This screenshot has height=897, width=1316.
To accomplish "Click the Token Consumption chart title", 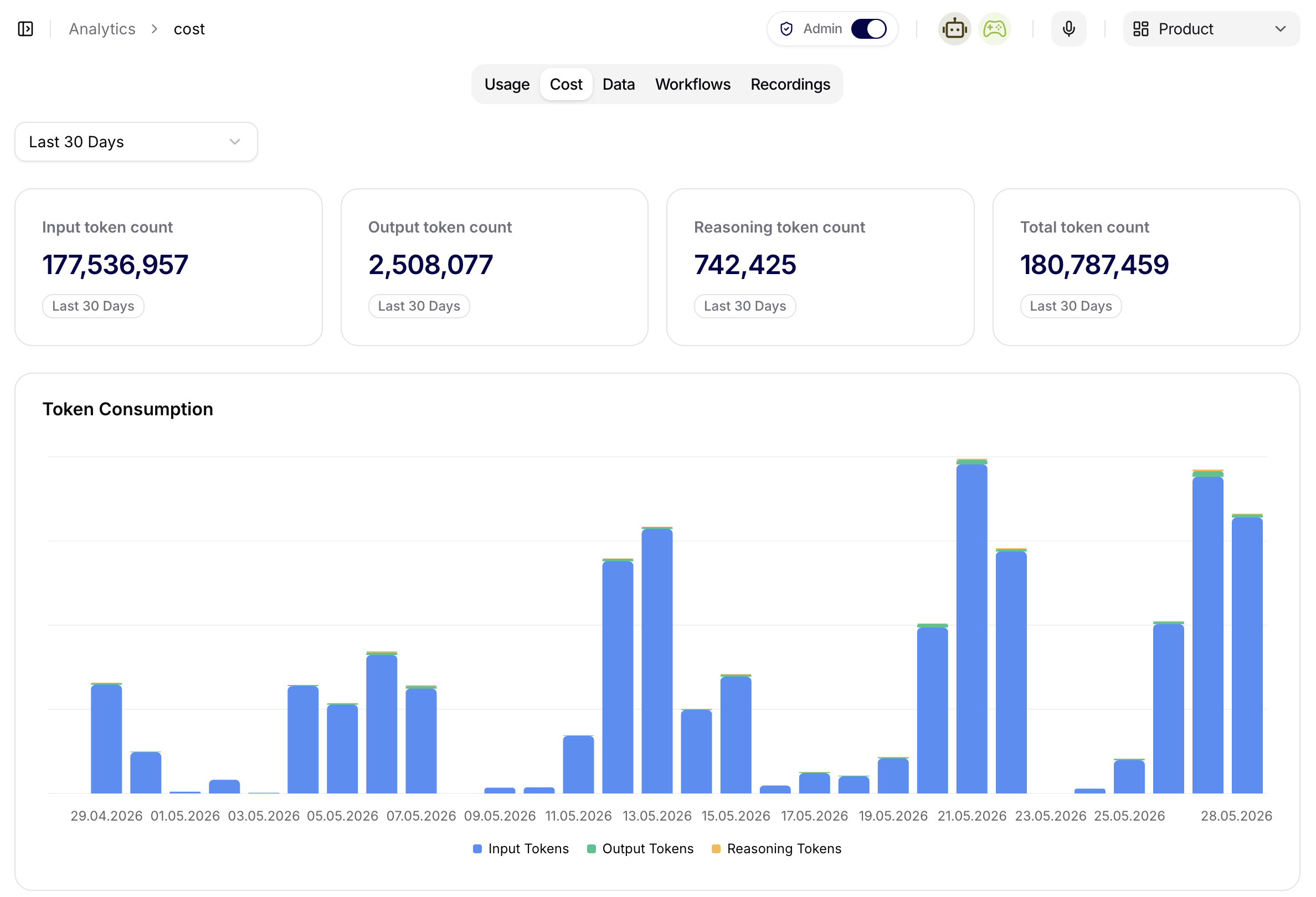I will (x=128, y=409).
